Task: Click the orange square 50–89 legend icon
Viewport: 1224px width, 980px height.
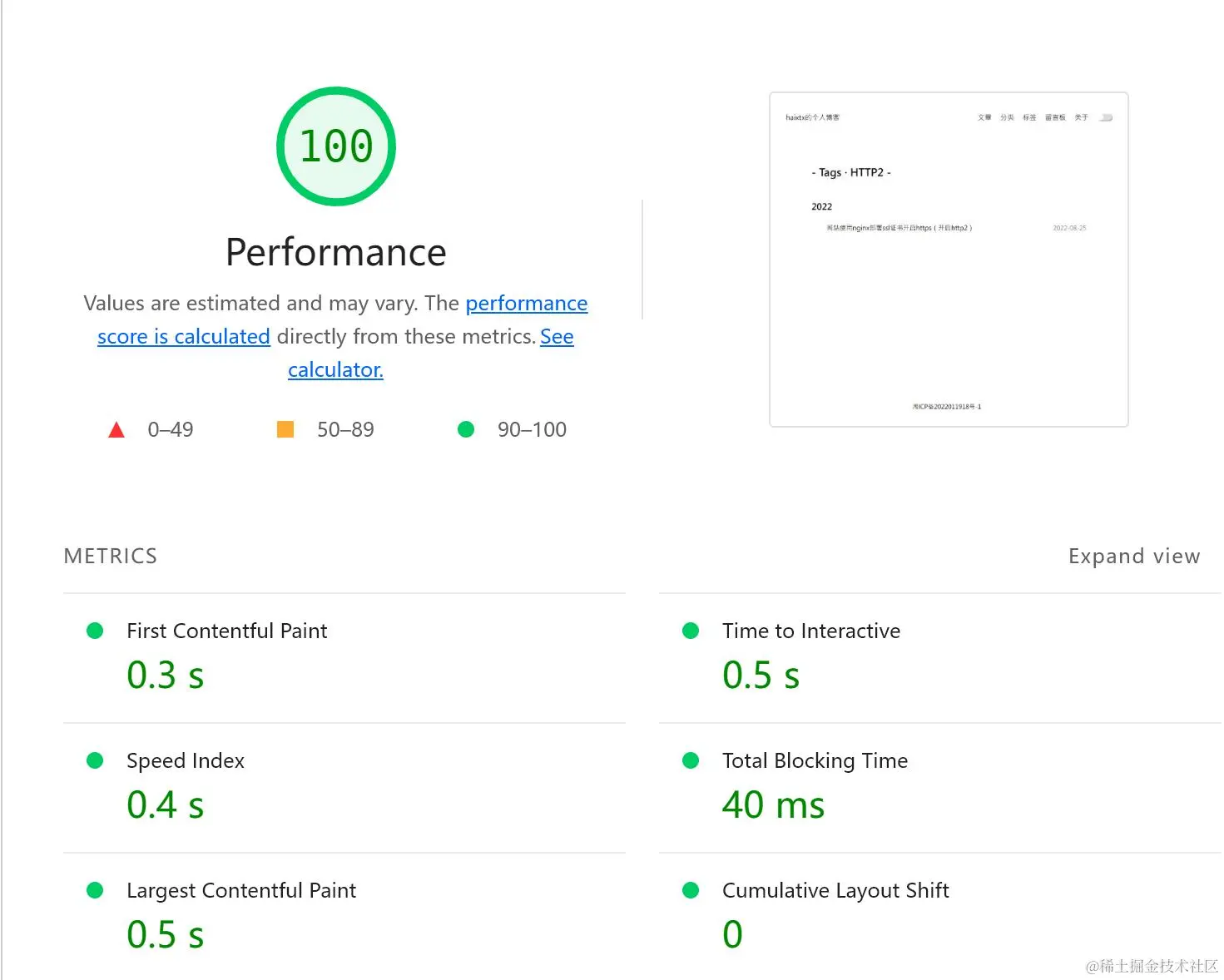Action: (285, 429)
